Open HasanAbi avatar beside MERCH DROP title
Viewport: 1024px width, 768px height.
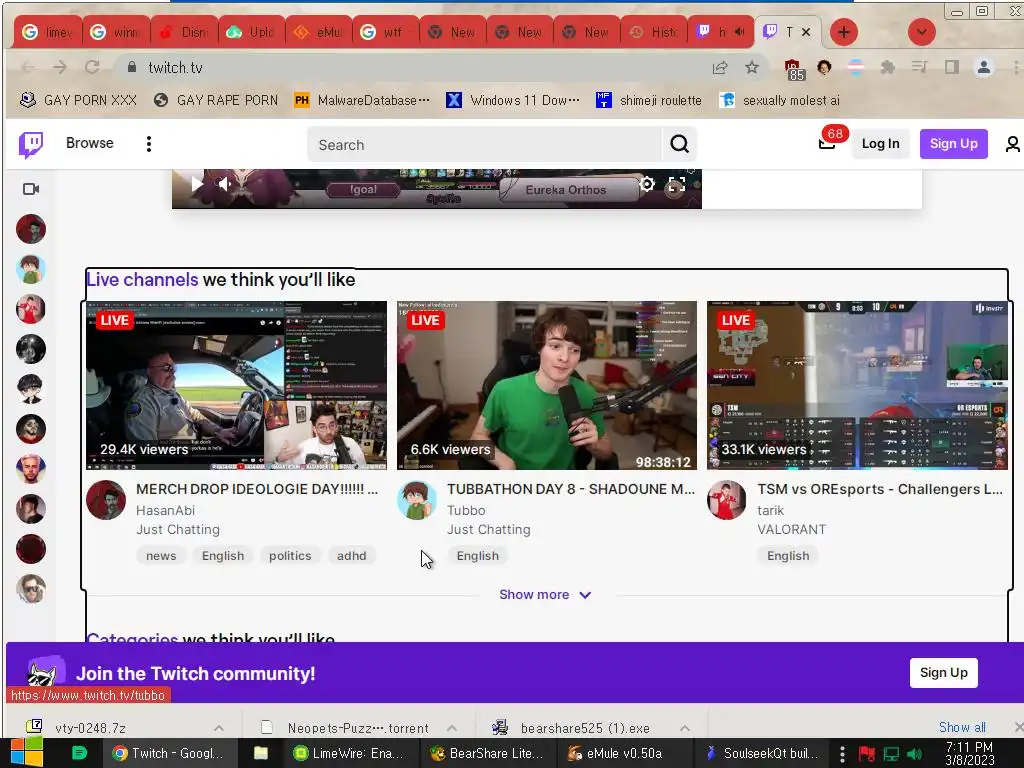point(106,500)
